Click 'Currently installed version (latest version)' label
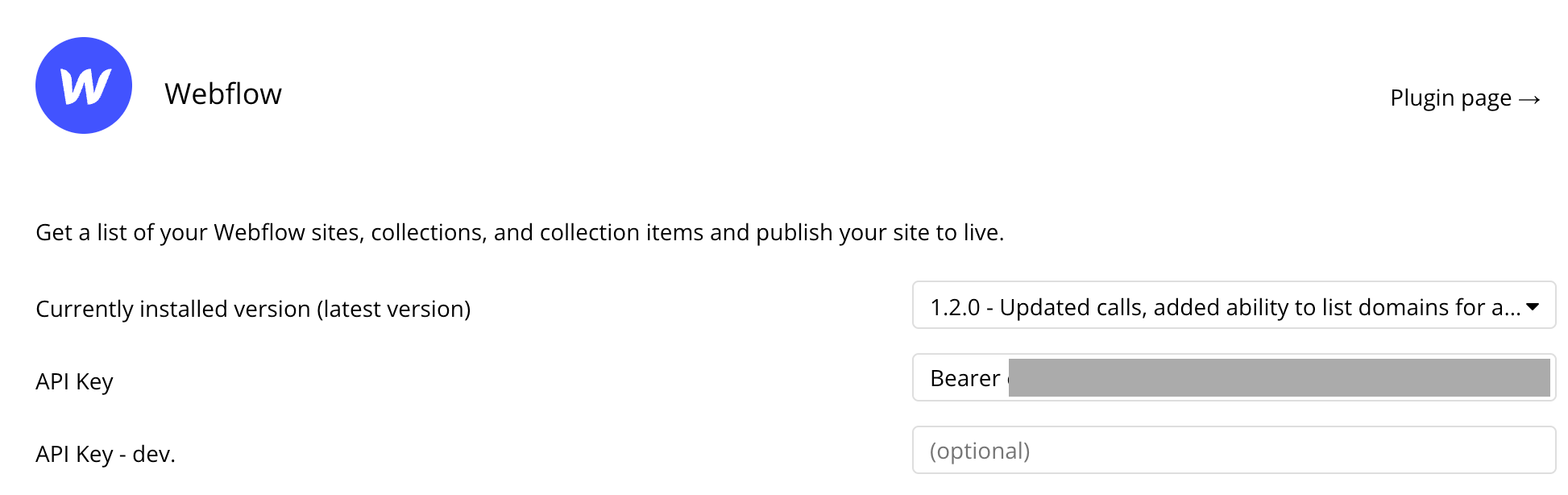The image size is (1568, 495). point(253,309)
